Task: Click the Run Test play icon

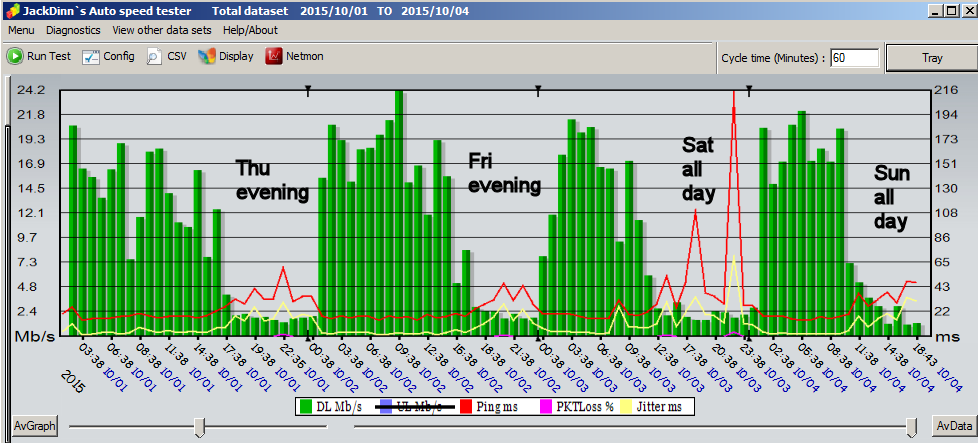Action: tap(16, 57)
